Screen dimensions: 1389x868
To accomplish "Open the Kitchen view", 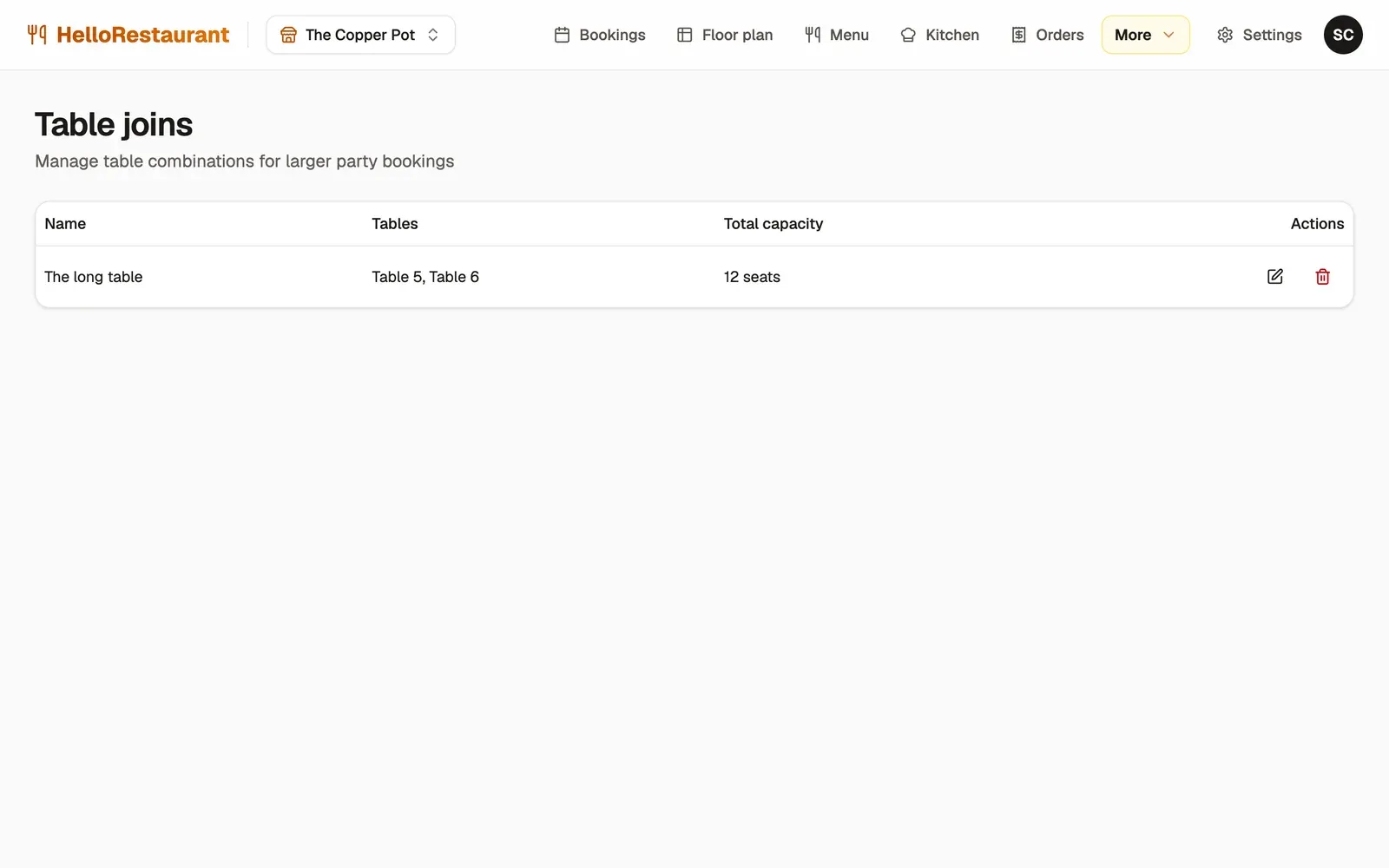I will 940,35.
